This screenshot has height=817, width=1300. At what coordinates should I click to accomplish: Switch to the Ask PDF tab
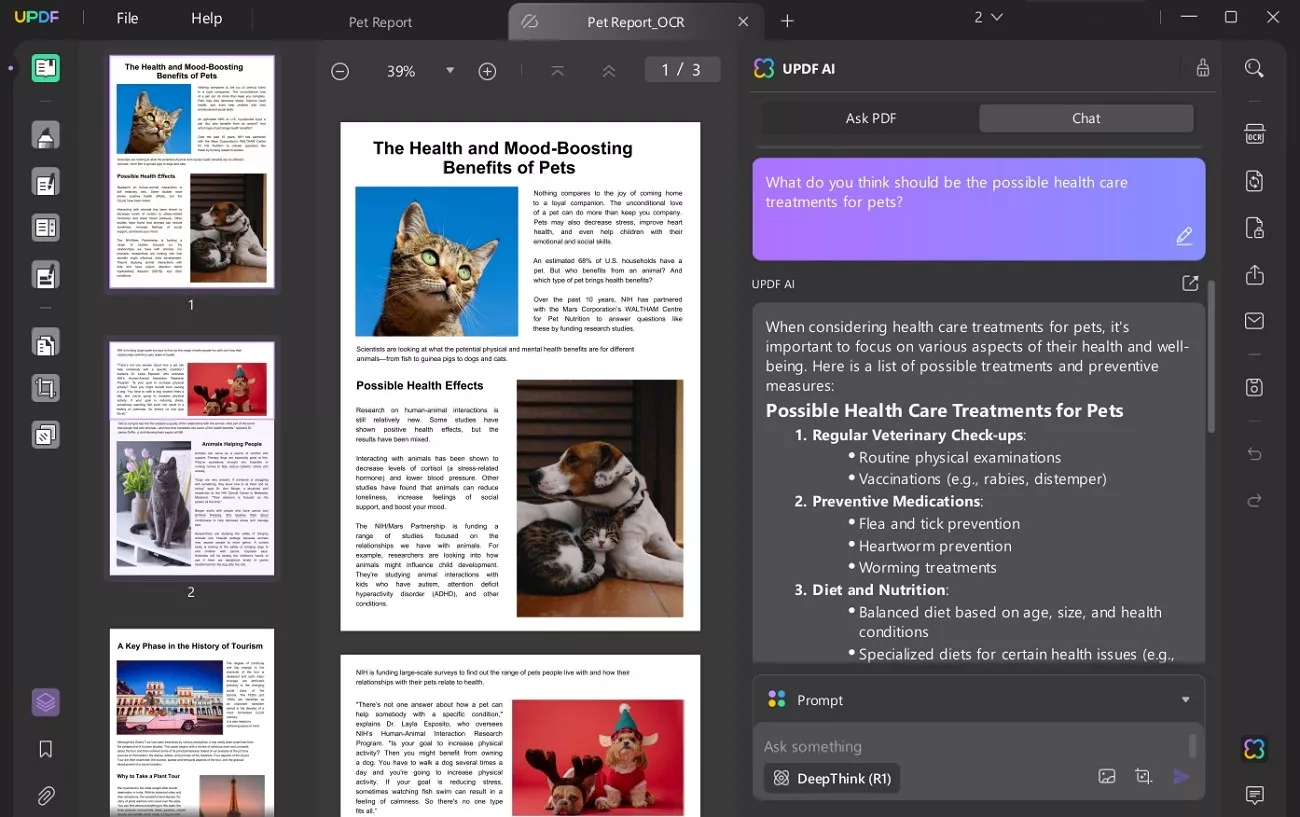(871, 118)
